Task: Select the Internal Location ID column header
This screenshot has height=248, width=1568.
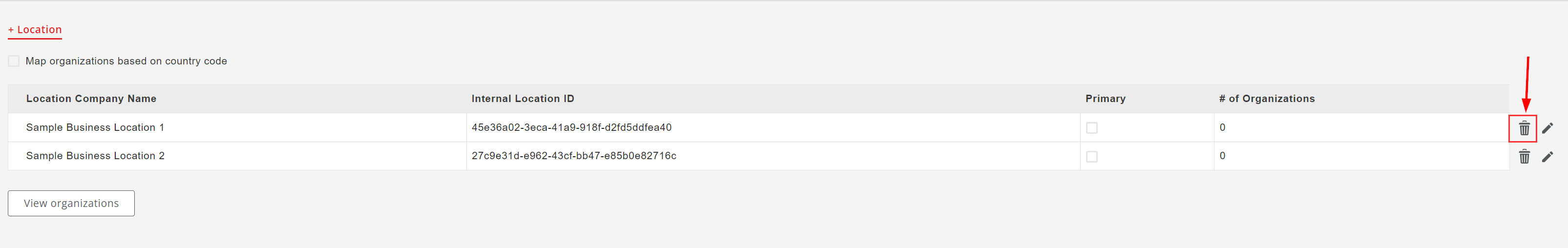Action: coord(523,99)
